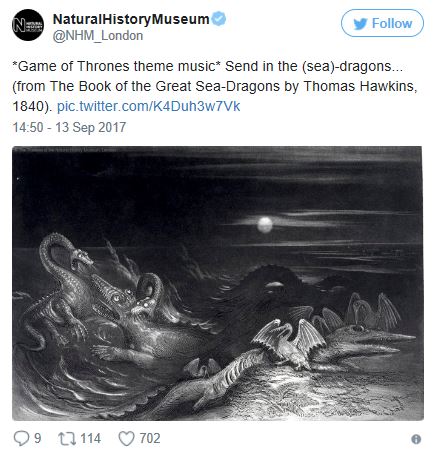Image resolution: width=434 pixels, height=453 pixels.
Task: Open the tweet info icon
Action: pos(416,439)
